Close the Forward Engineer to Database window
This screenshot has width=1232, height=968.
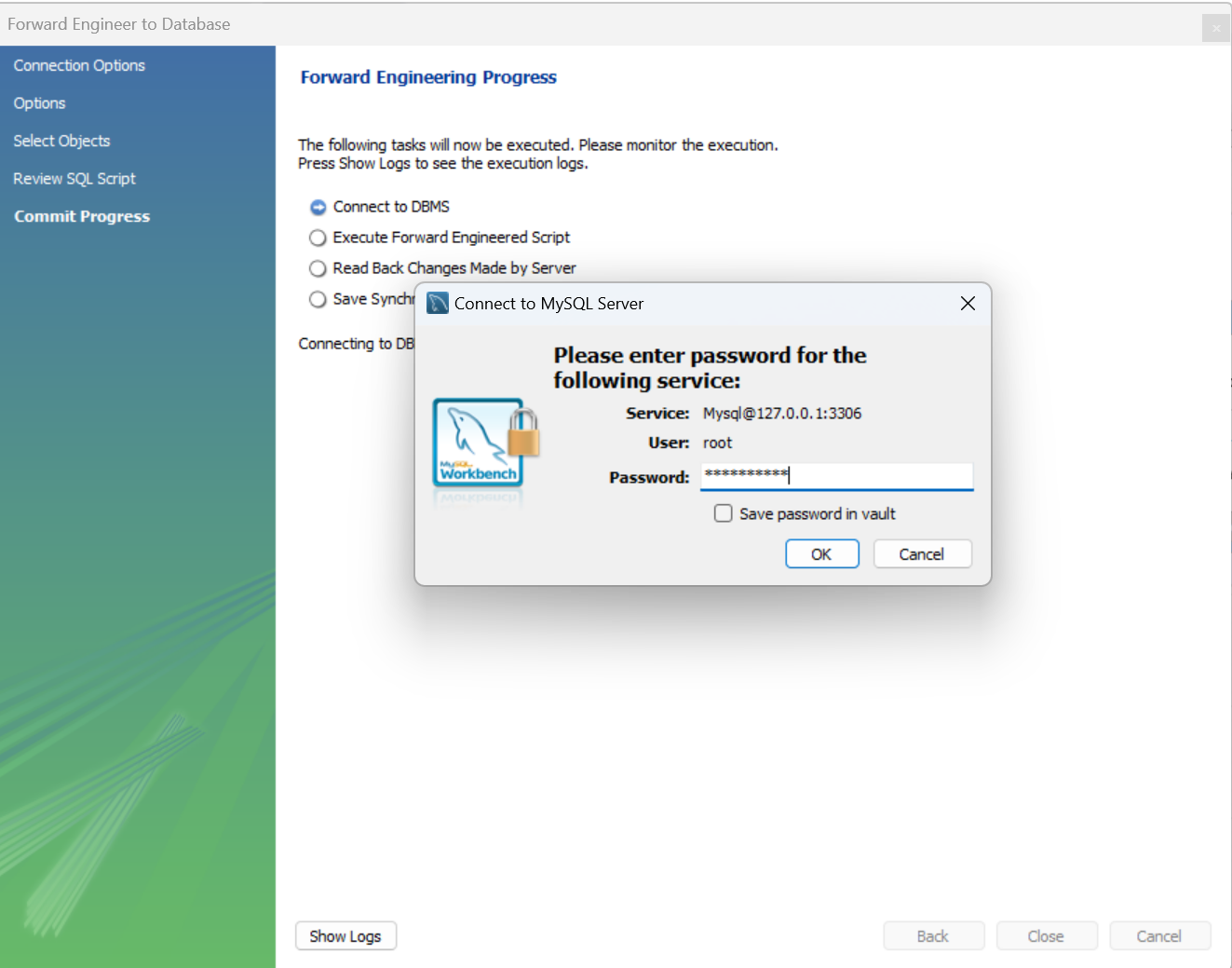pos(1215,28)
